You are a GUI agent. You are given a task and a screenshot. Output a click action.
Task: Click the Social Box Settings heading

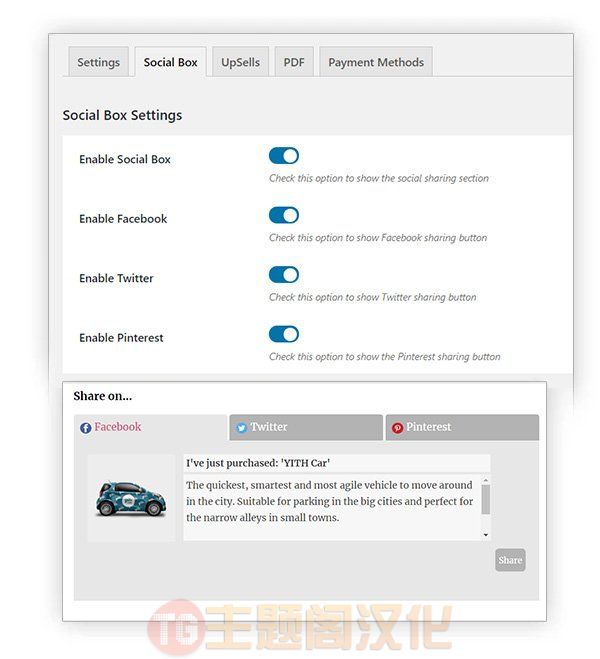(122, 115)
